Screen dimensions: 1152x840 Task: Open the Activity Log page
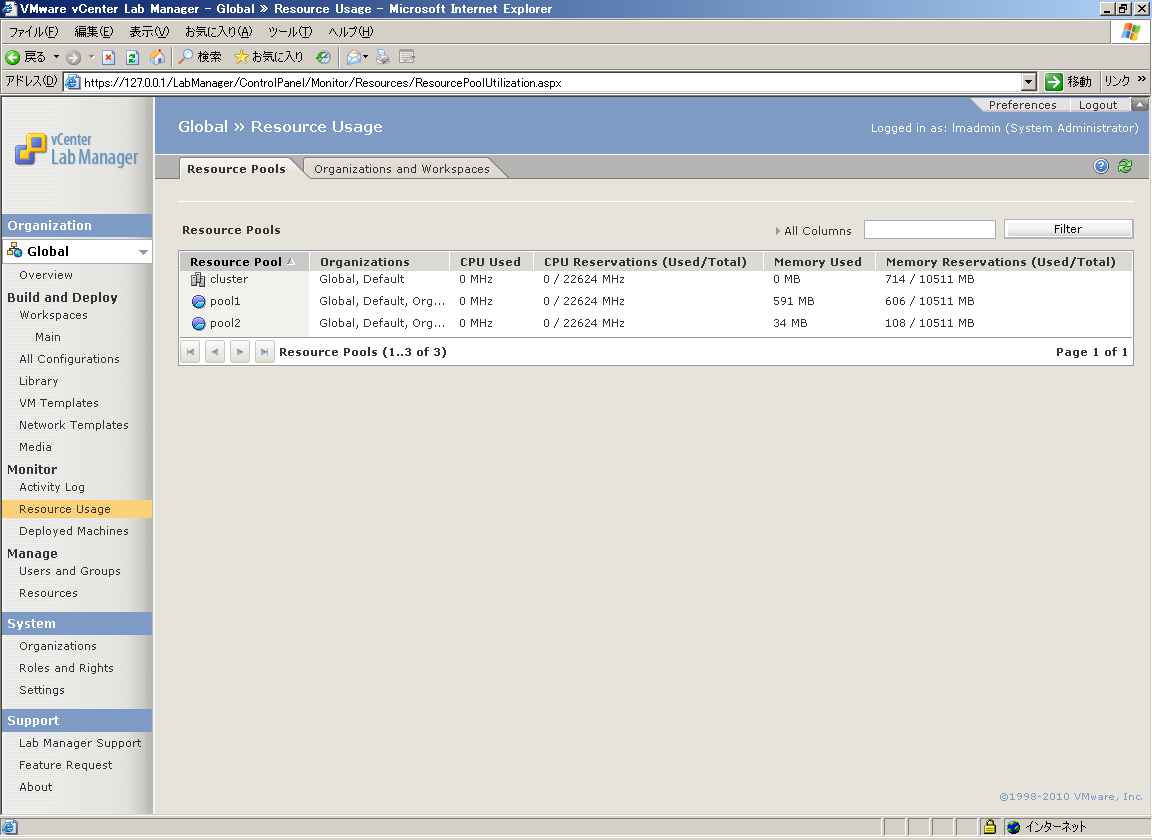pyautogui.click(x=51, y=487)
